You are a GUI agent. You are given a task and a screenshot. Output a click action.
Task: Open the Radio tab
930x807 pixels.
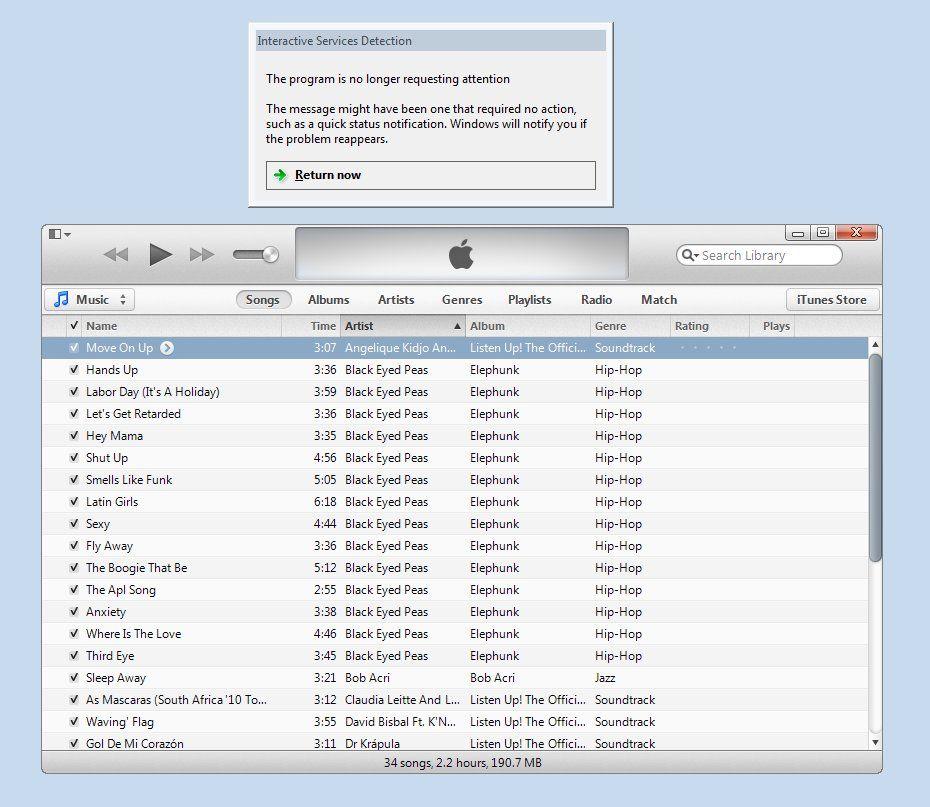pyautogui.click(x=596, y=299)
